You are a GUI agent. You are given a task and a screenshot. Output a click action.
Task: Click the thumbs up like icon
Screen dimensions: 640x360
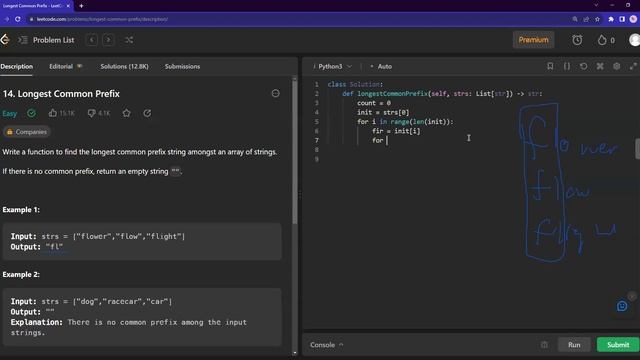[53, 113]
